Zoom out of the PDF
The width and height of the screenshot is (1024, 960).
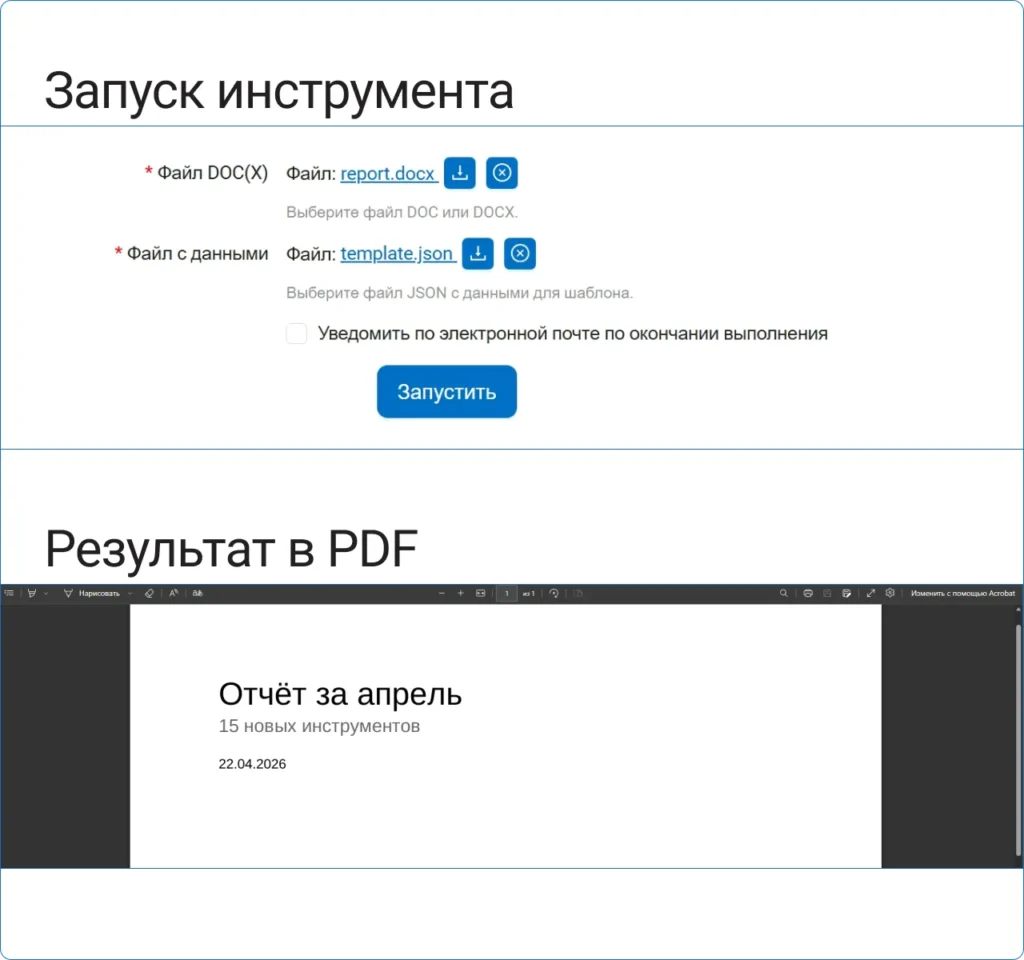[442, 594]
